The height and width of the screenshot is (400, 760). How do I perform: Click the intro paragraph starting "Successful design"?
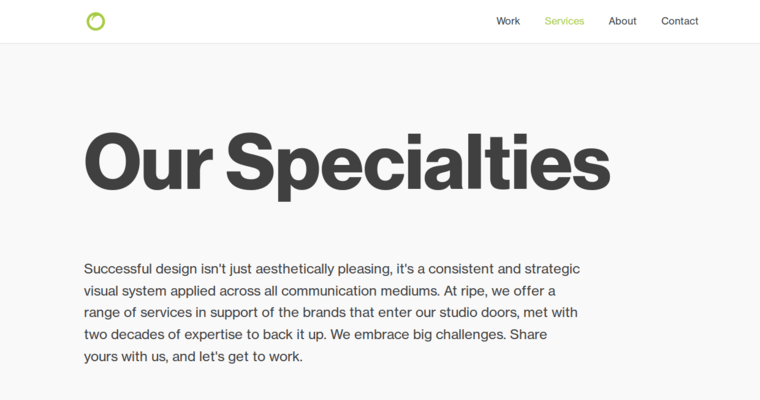[x=332, y=312]
